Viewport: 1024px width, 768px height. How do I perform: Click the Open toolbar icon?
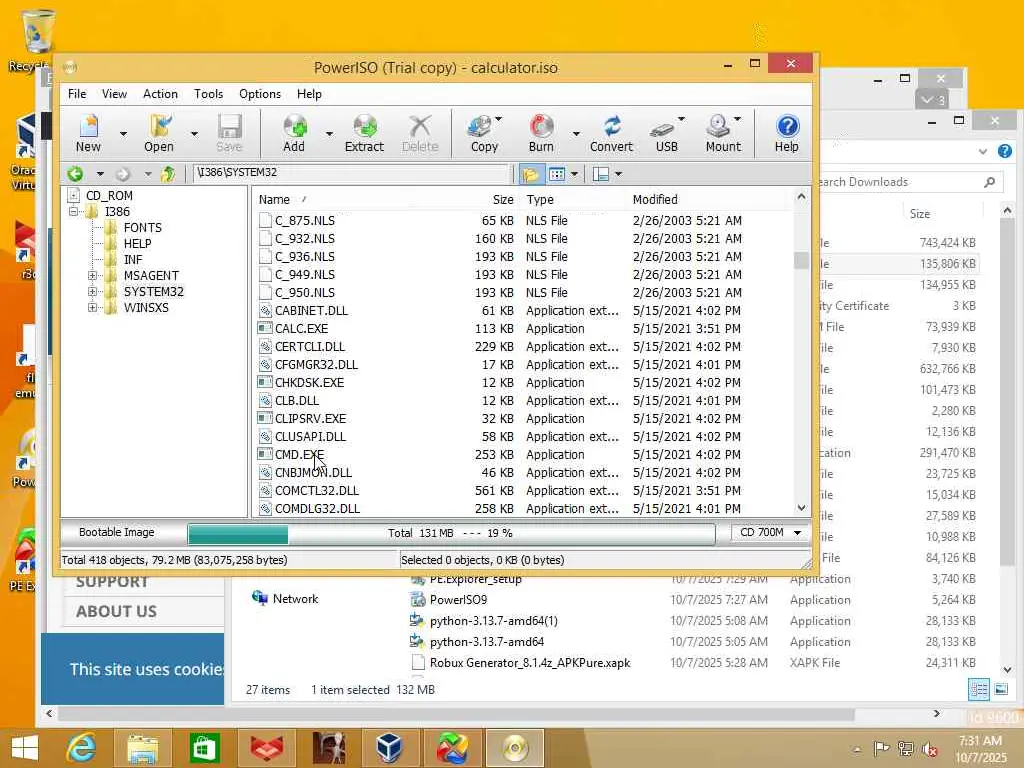click(x=159, y=133)
